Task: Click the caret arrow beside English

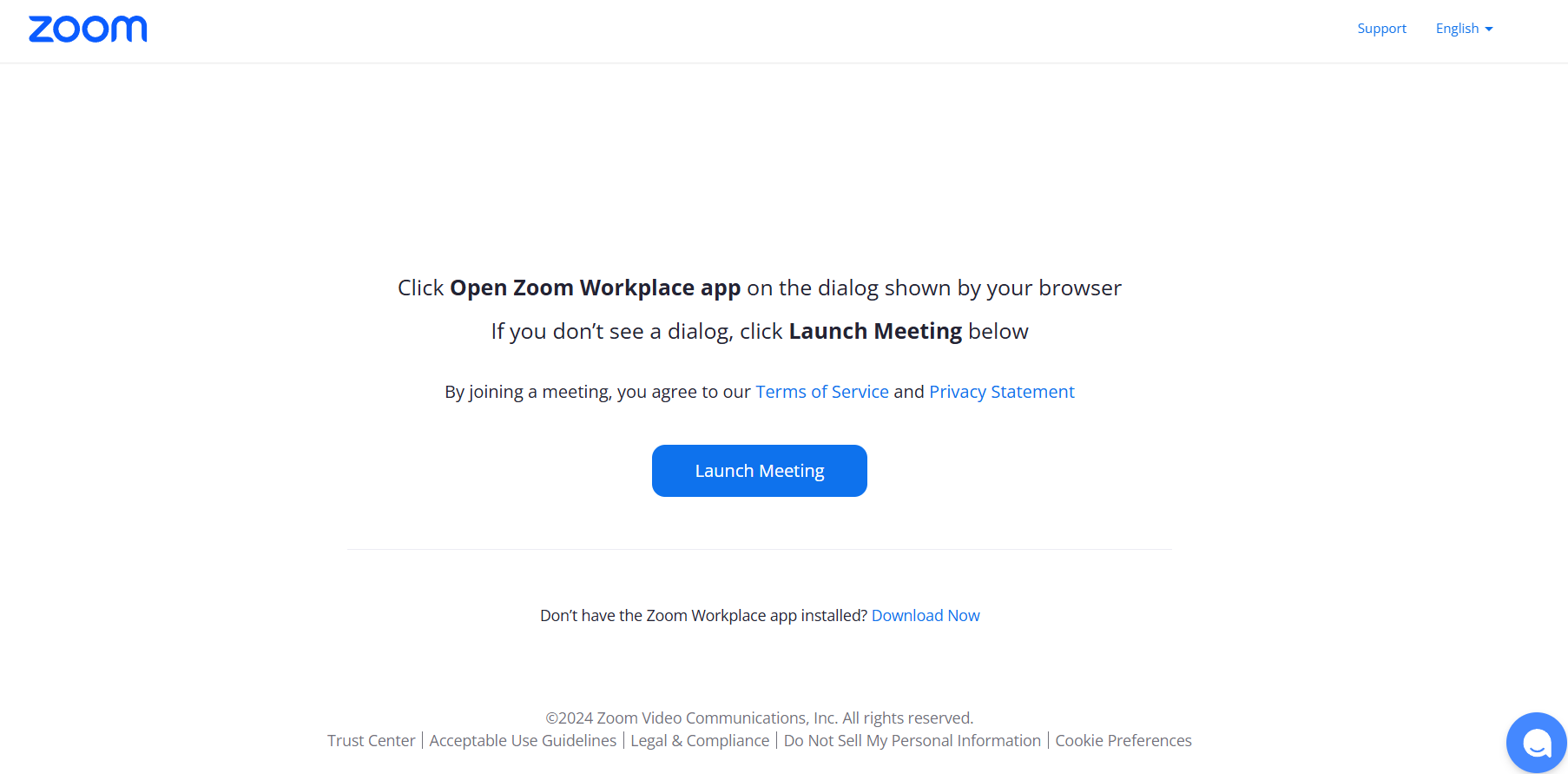Action: [x=1489, y=30]
